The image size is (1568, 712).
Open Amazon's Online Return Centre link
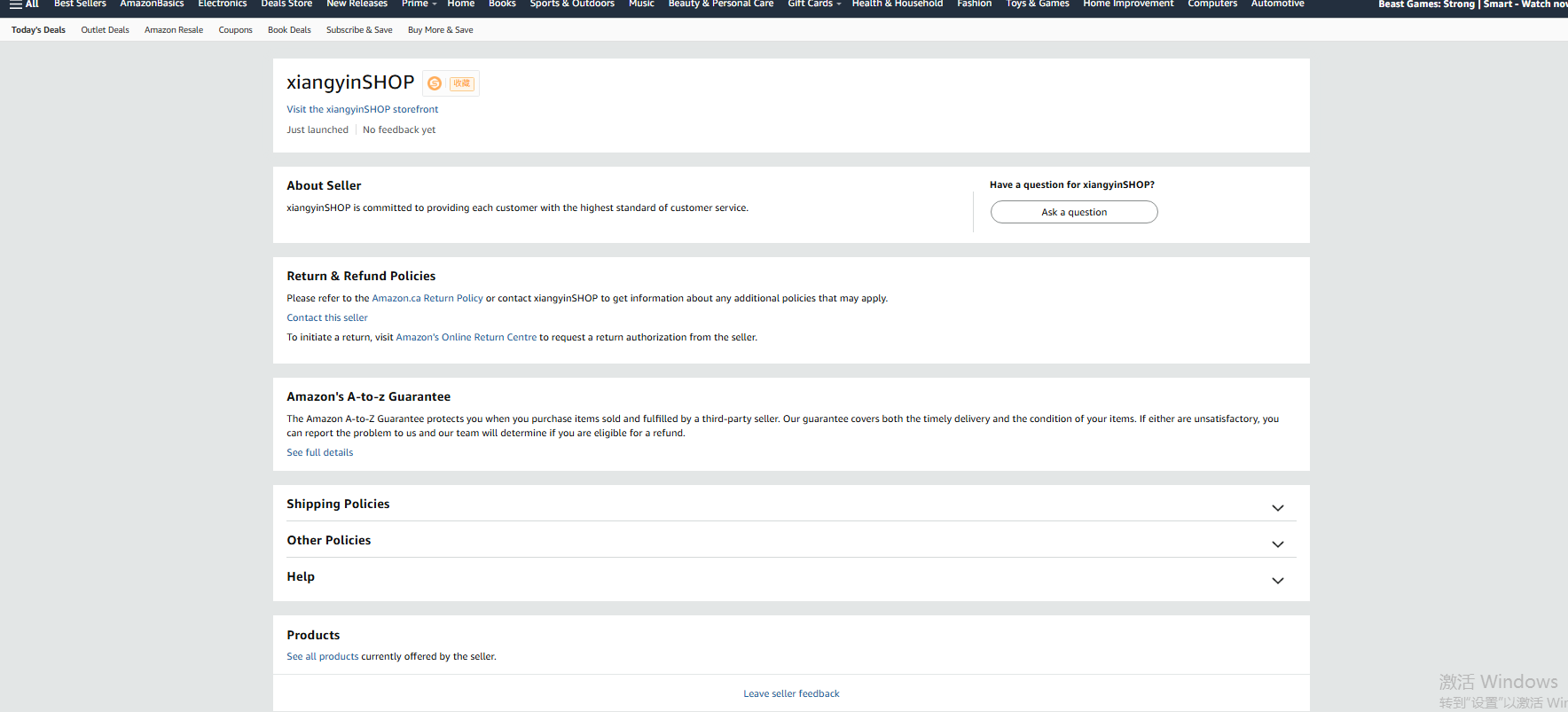pyautogui.click(x=466, y=338)
